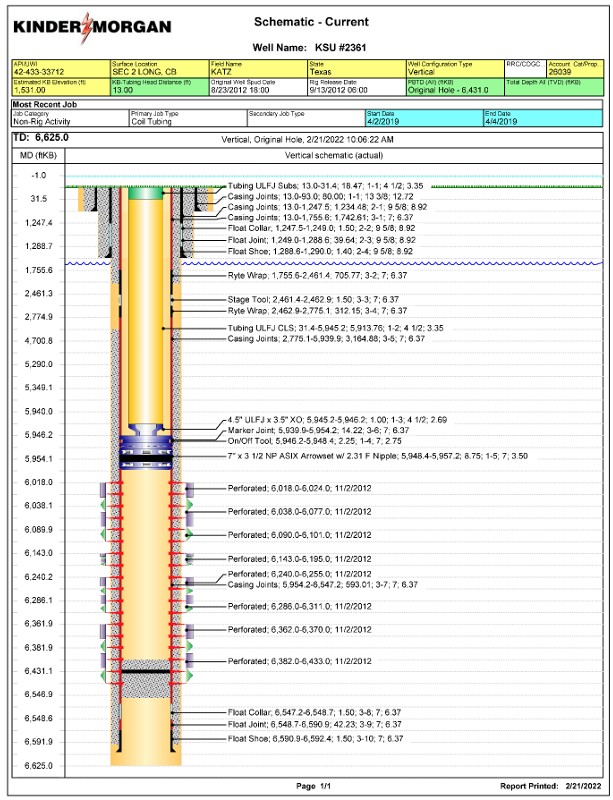Click Perforated 6,240.0-6,255.0 label
Image resolution: width=613 pixels, height=800 pixels.
point(300,574)
